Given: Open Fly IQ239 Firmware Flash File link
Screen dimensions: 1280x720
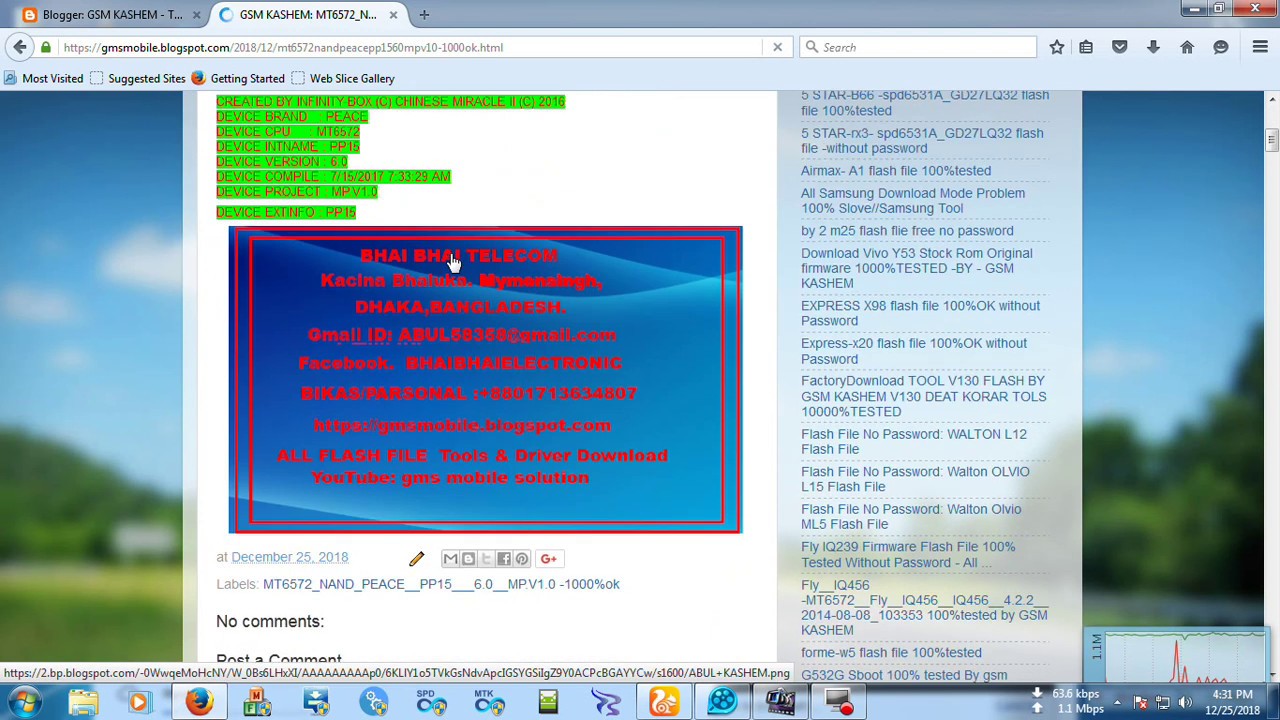Looking at the screenshot, I should [x=908, y=554].
